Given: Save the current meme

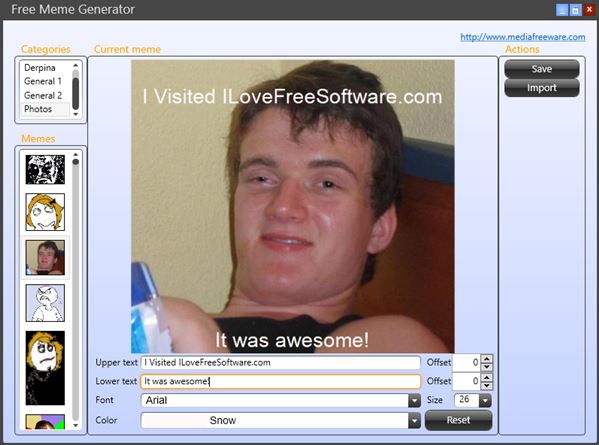Looking at the screenshot, I should tap(542, 69).
